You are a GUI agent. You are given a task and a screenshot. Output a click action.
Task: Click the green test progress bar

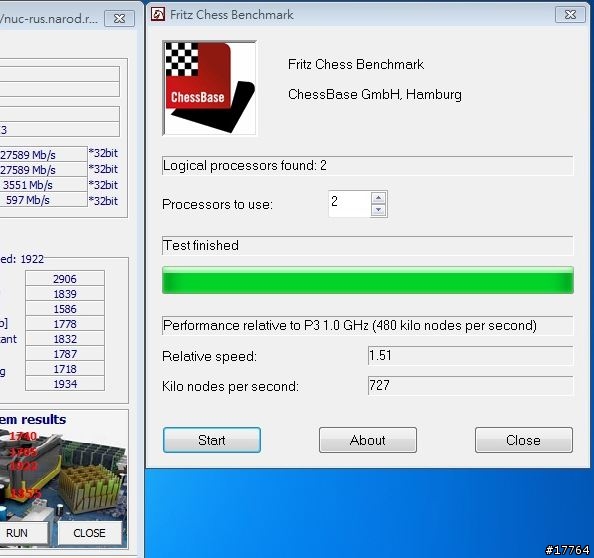pos(368,280)
